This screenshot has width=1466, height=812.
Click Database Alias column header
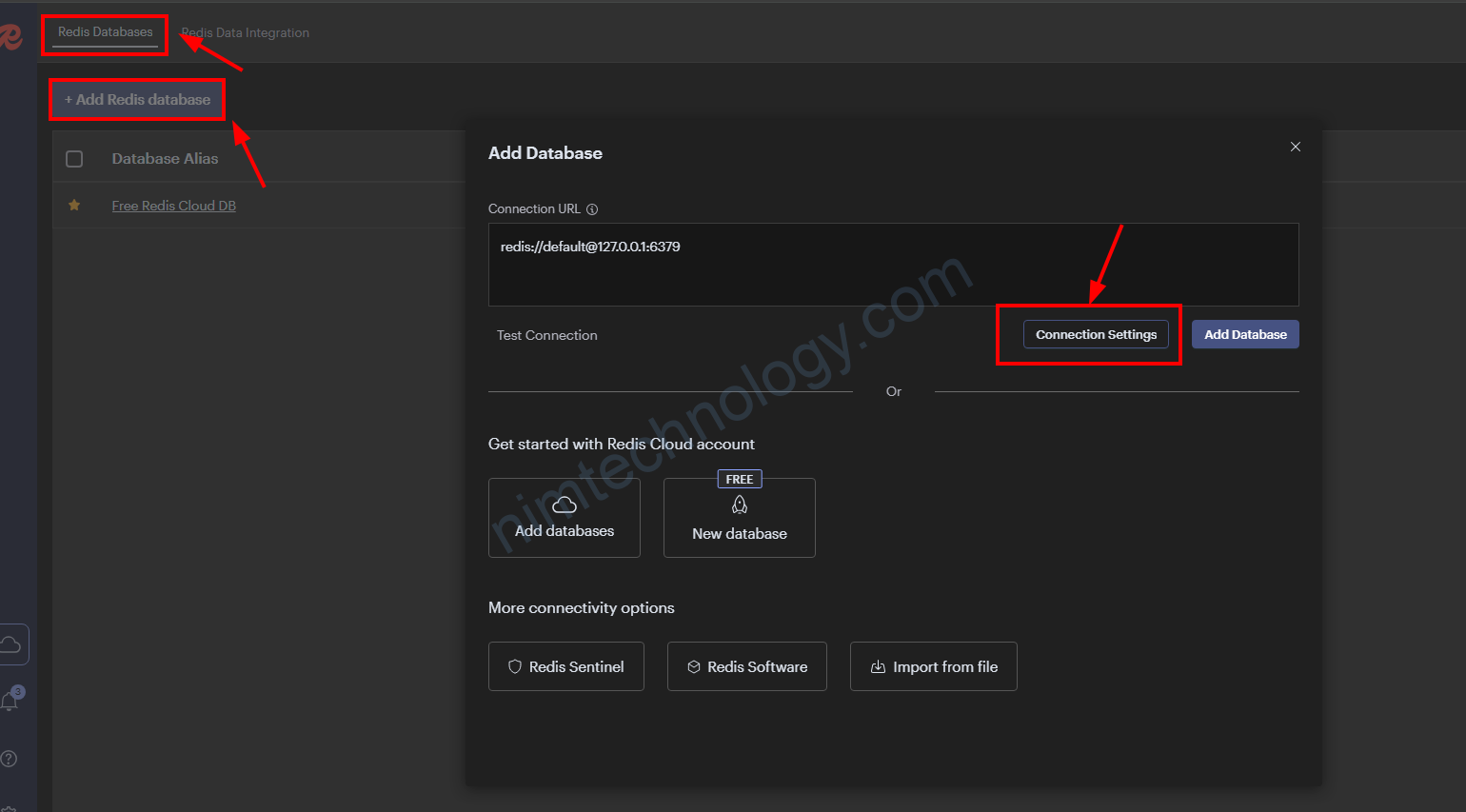click(x=165, y=159)
